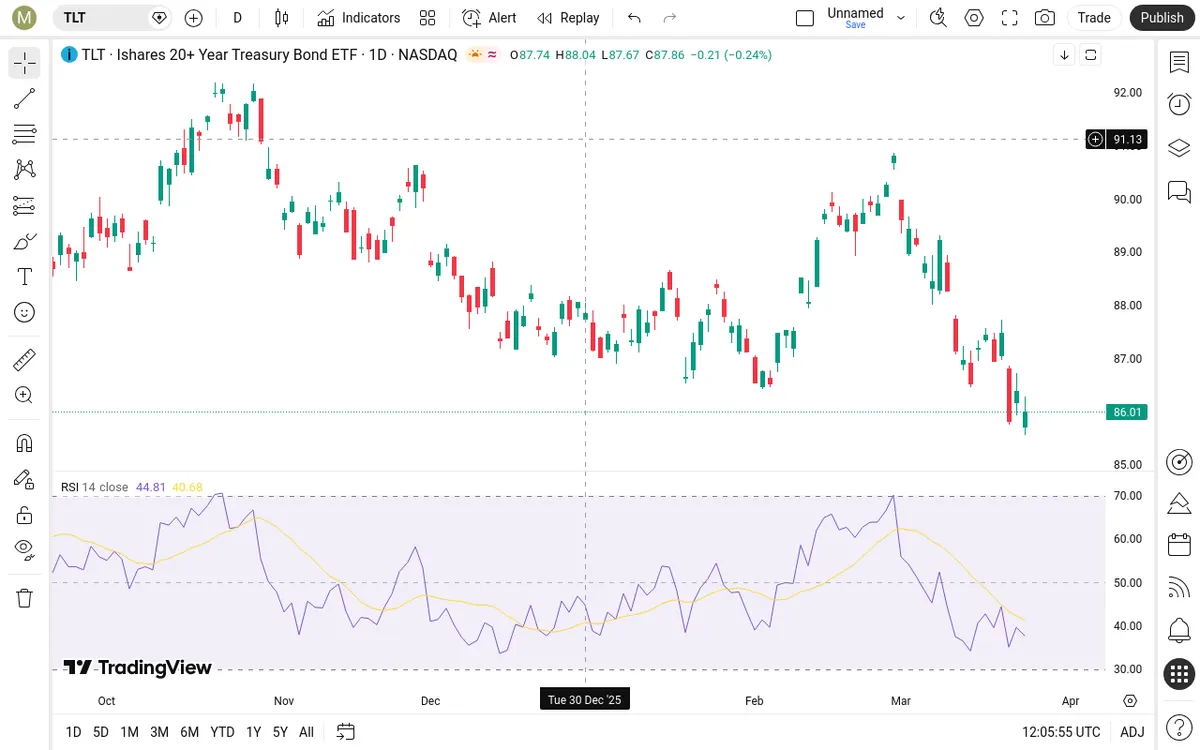Open the chats panel
The width and height of the screenshot is (1200, 750).
click(1179, 191)
